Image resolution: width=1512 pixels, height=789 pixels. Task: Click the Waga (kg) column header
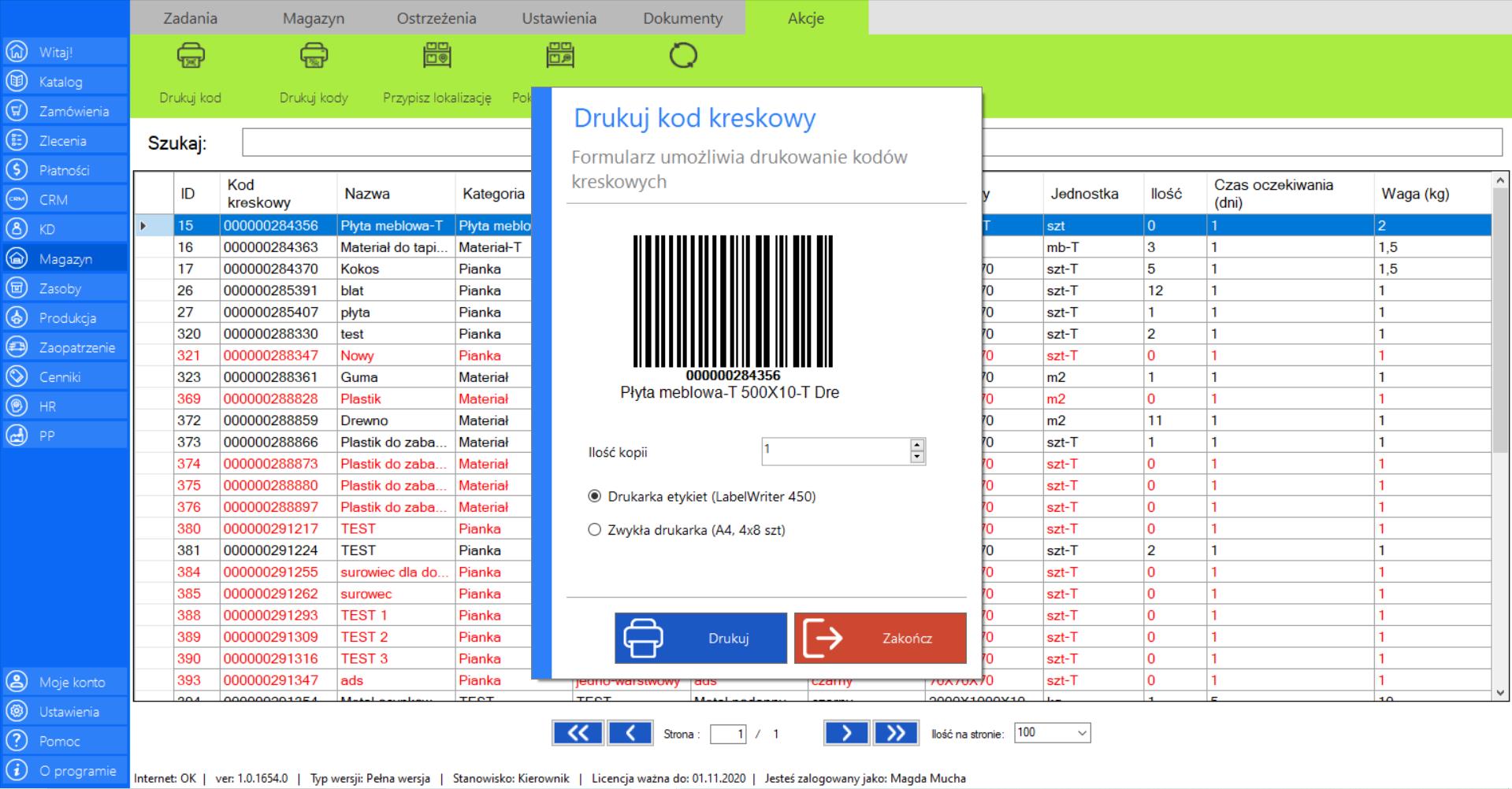tap(1432, 194)
